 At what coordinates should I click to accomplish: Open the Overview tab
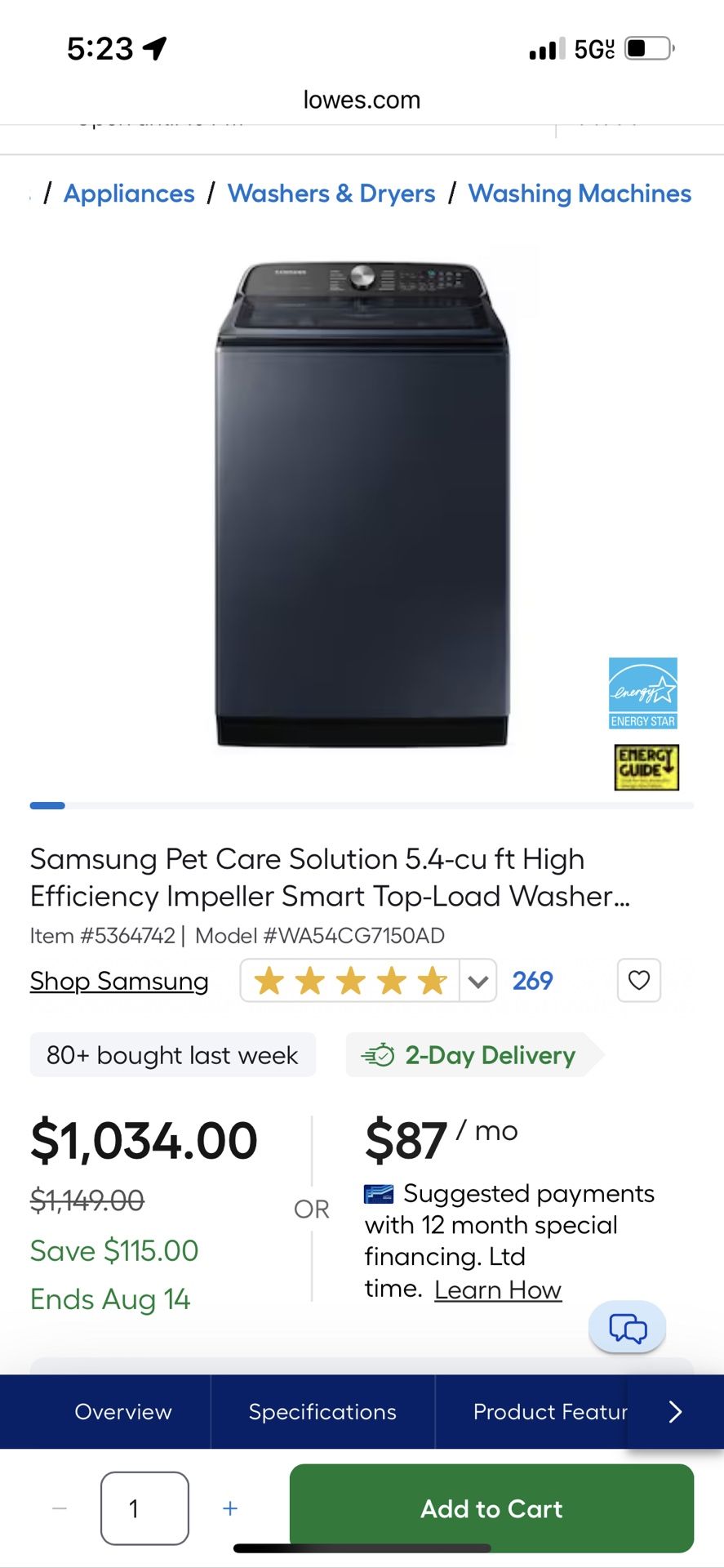click(122, 1412)
